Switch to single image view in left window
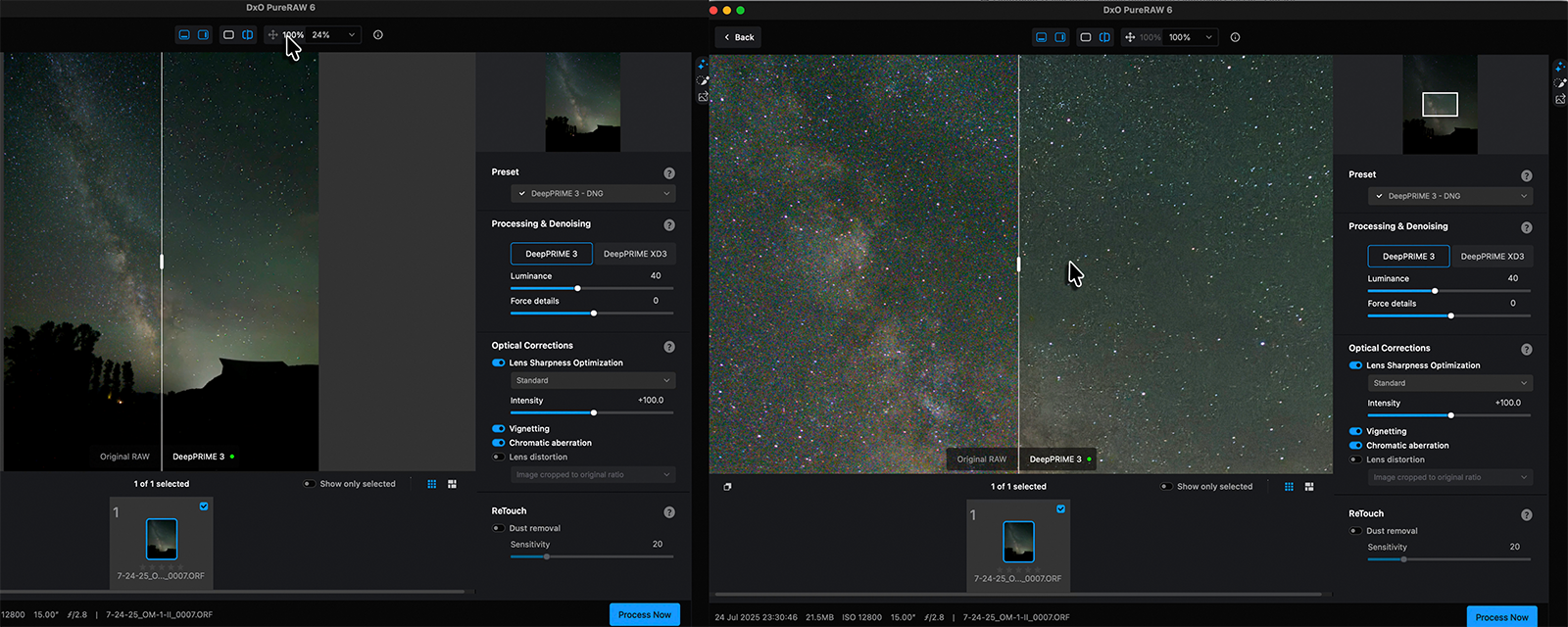Image resolution: width=1568 pixels, height=627 pixels. [228, 34]
